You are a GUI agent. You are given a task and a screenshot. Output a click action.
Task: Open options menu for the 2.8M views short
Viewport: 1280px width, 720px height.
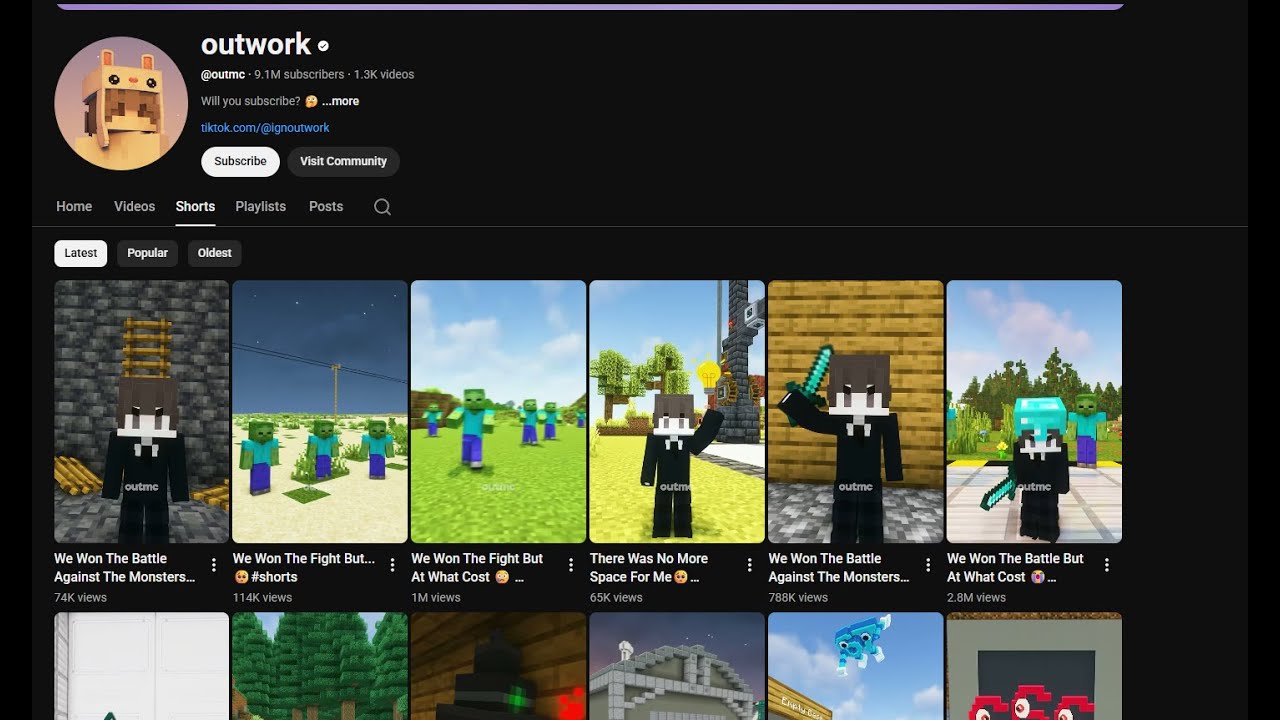click(x=1106, y=565)
